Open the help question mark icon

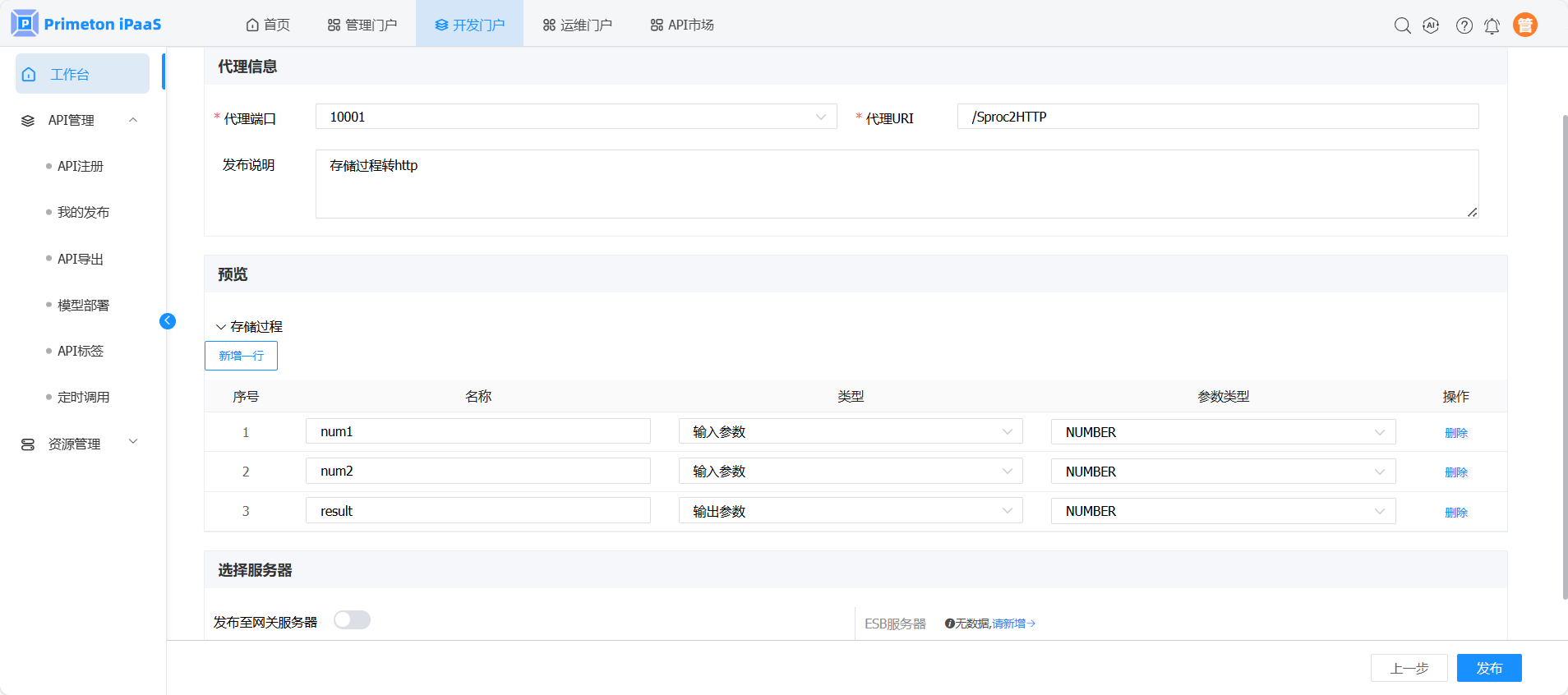coord(1464,25)
